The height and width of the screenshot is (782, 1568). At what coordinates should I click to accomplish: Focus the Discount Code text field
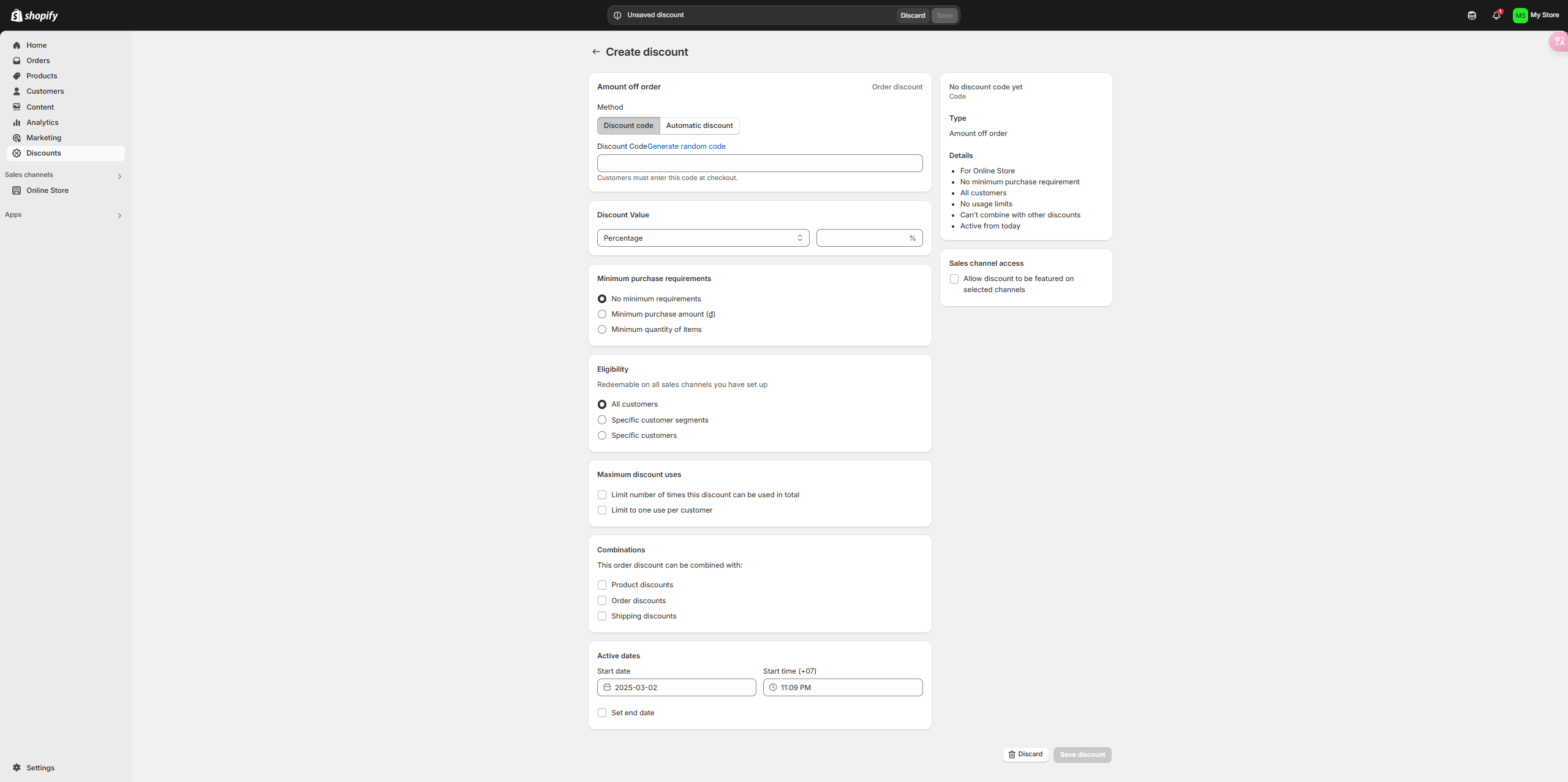(759, 163)
